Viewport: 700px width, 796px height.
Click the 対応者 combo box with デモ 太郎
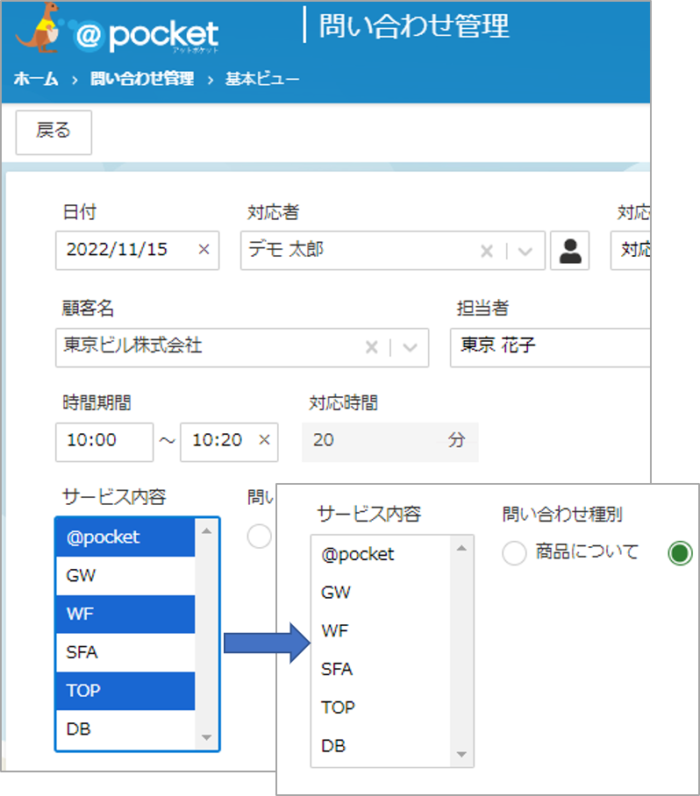point(393,250)
